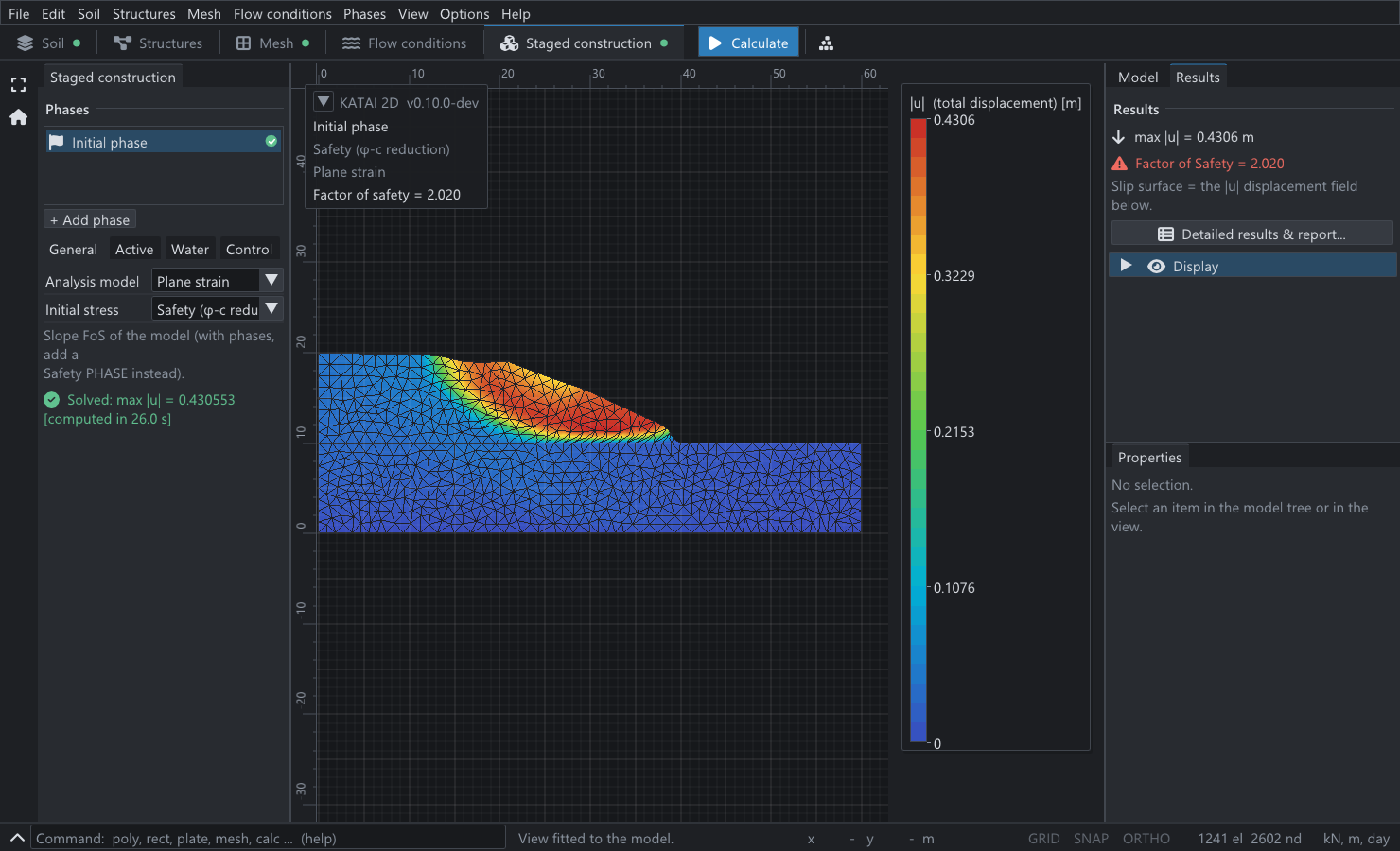
Task: Run the Calculate button
Action: point(749,43)
